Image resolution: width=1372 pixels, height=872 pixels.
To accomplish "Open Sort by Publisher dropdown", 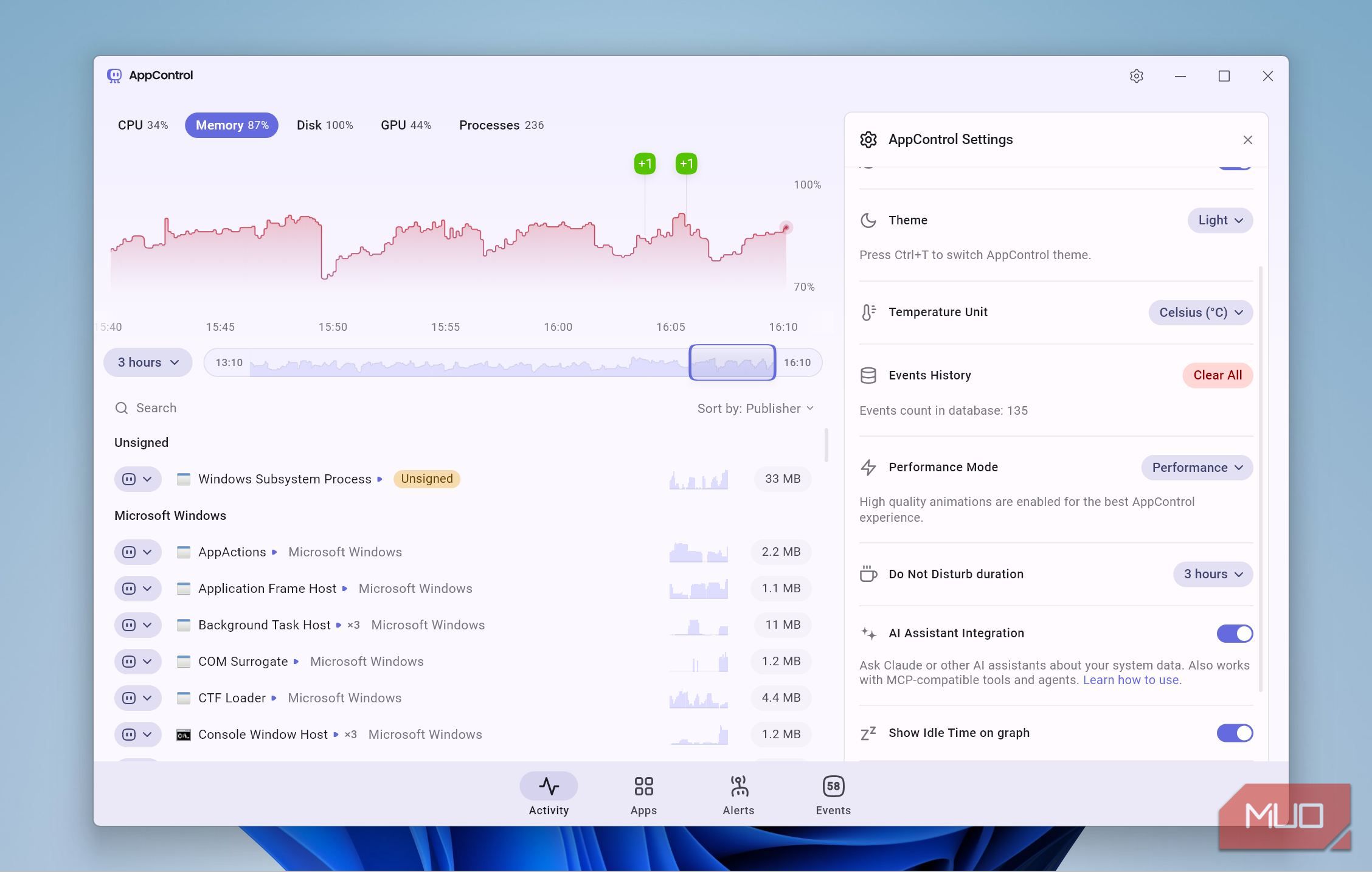I will (x=755, y=409).
